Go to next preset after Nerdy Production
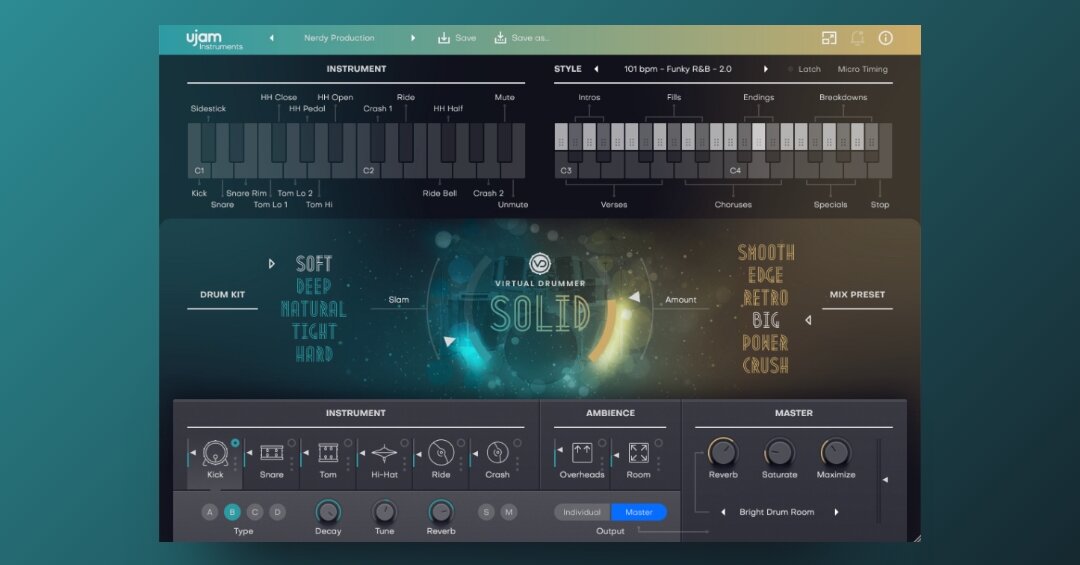Screen dimensions: 1080x565 (x=413, y=38)
